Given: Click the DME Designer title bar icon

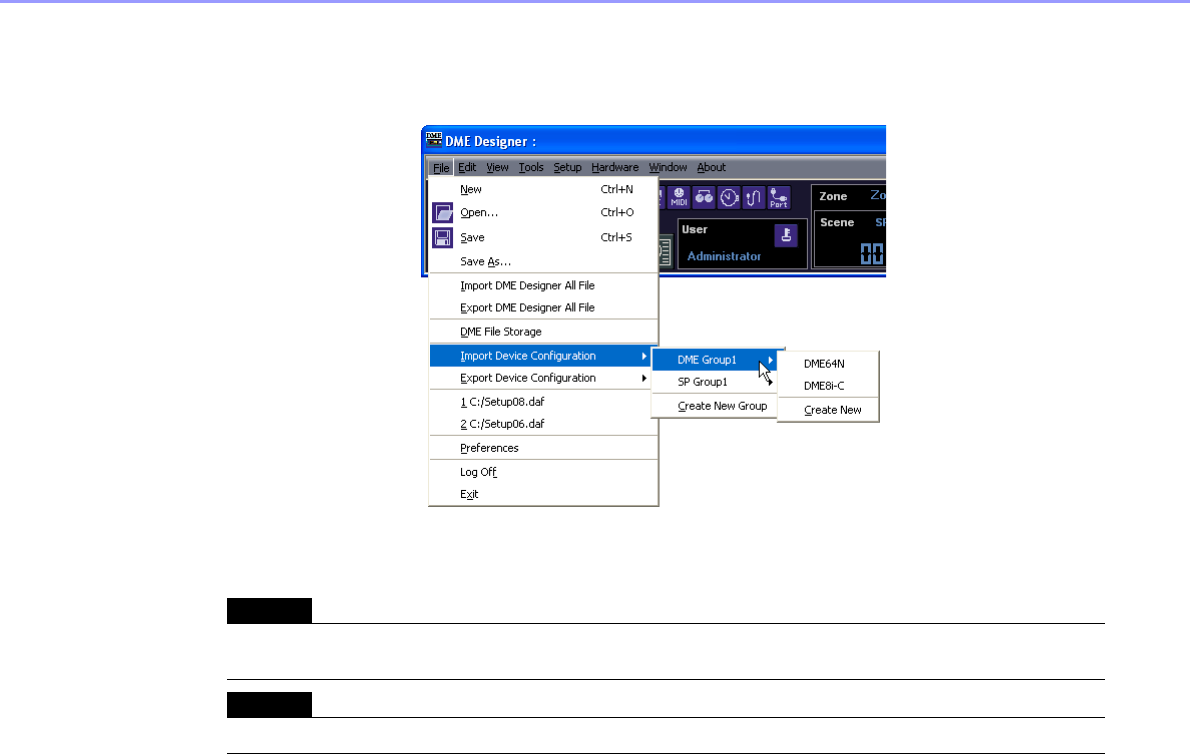Looking at the screenshot, I should pos(433,140).
